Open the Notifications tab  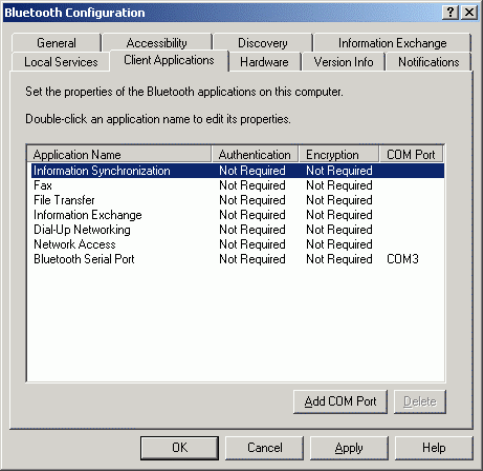(x=429, y=62)
